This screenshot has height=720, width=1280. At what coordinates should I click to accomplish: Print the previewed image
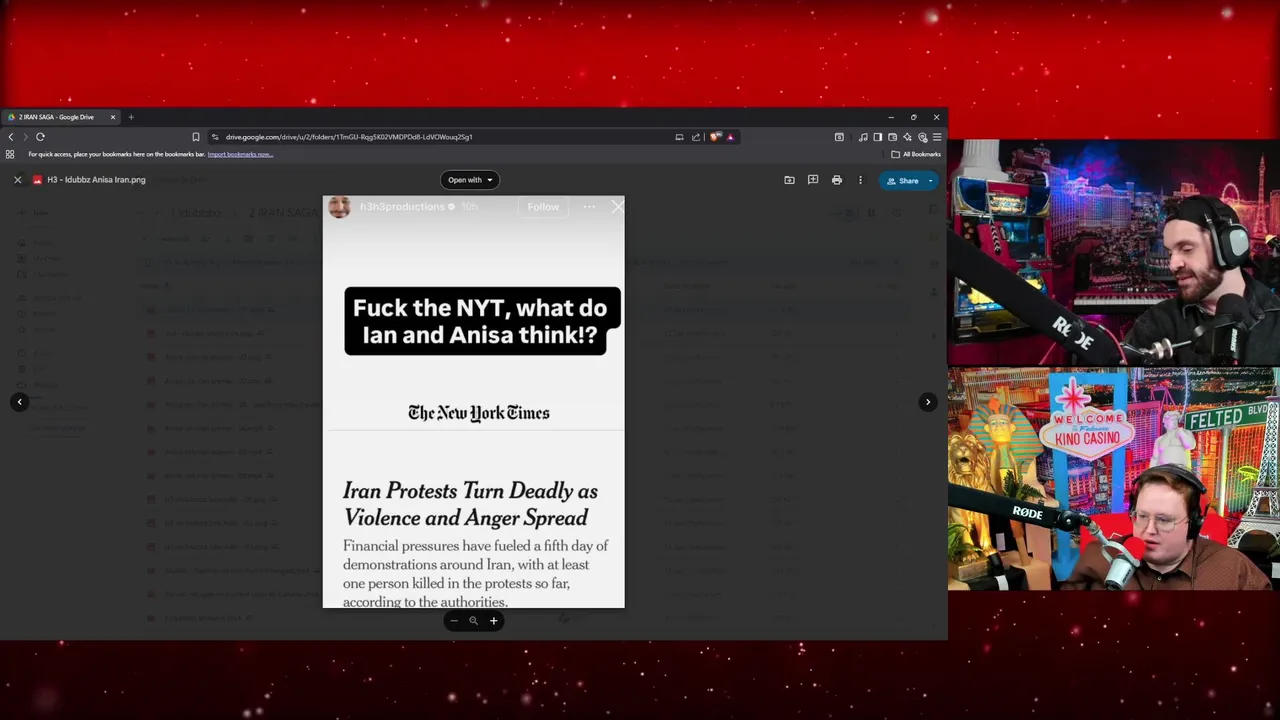[x=837, y=180]
